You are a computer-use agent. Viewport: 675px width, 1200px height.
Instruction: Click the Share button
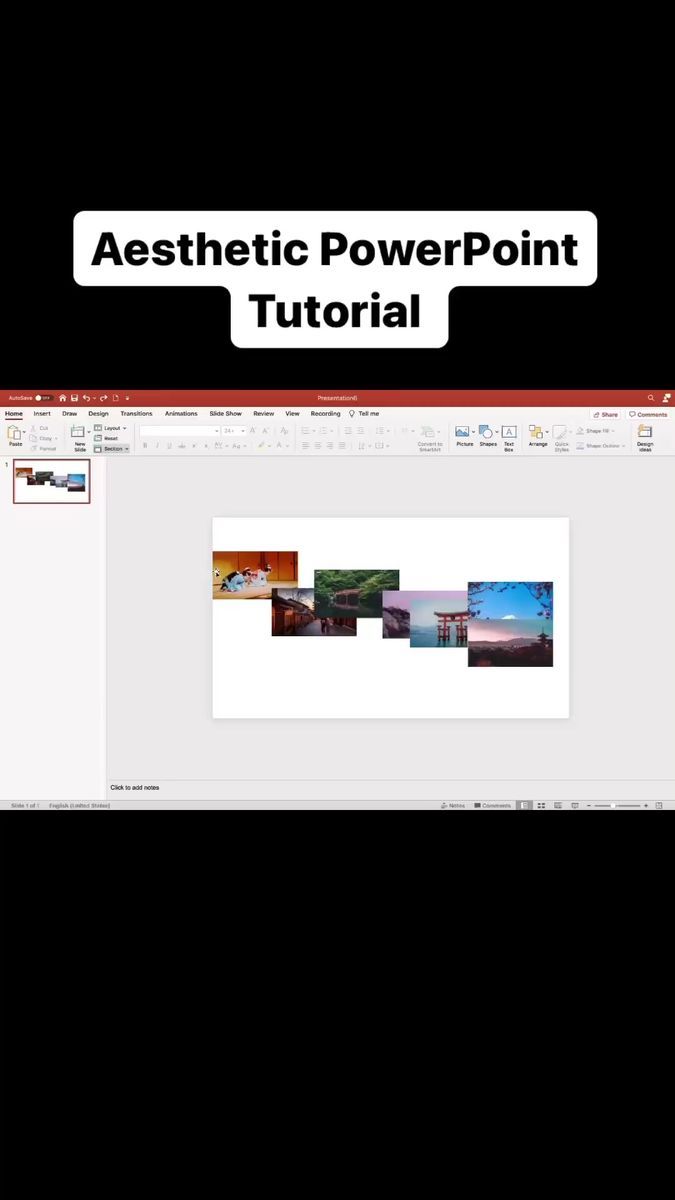pos(605,414)
